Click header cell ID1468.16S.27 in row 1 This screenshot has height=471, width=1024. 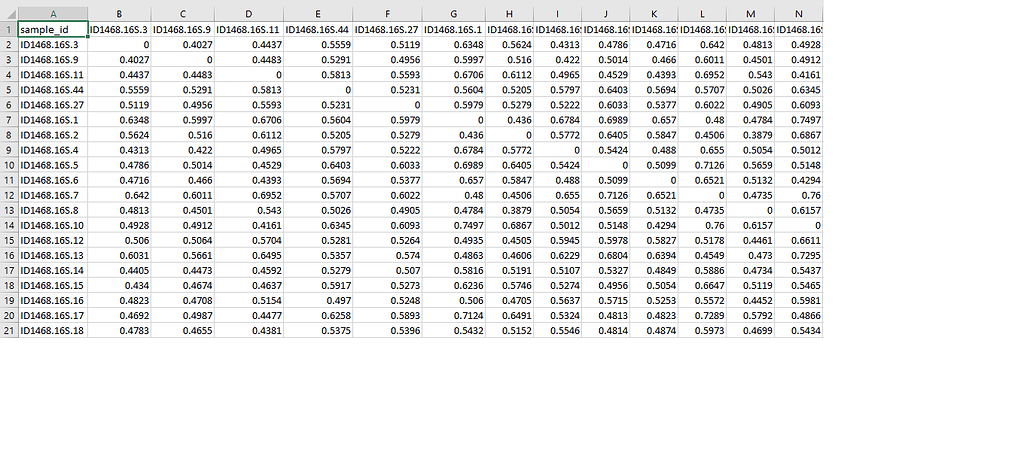point(387,29)
